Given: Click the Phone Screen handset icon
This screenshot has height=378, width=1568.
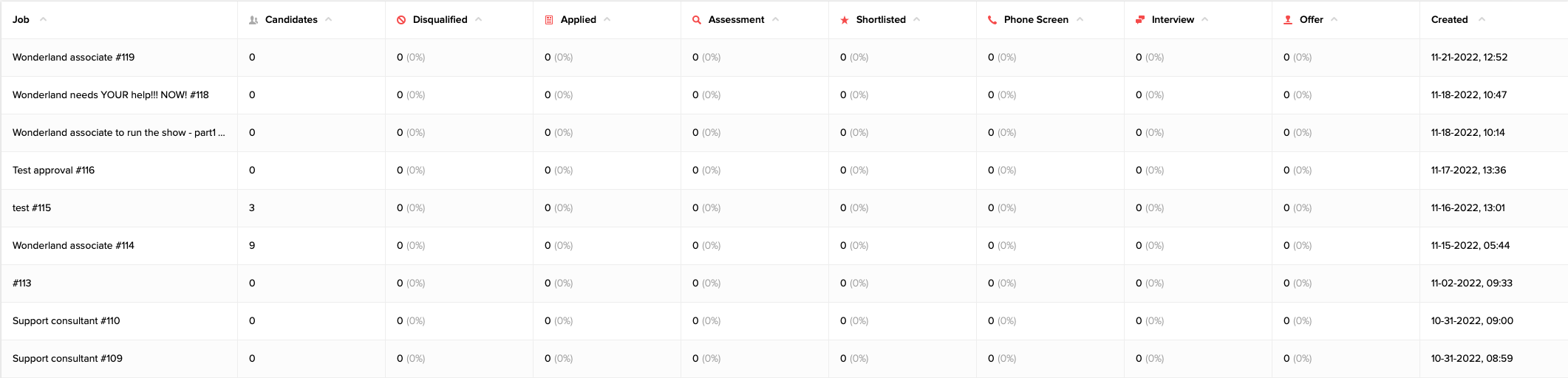Looking at the screenshot, I should (992, 20).
